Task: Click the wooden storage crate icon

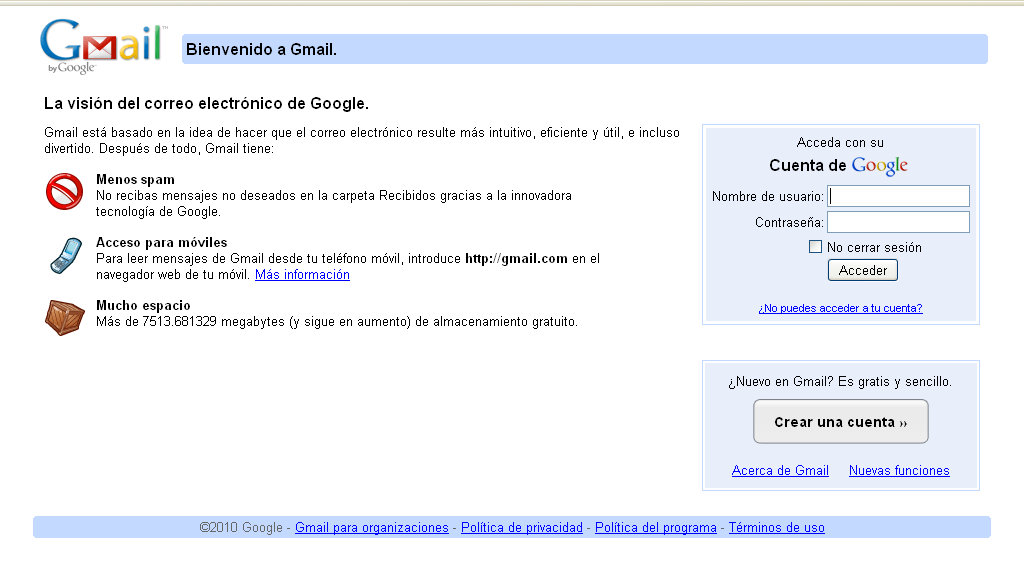Action: [x=65, y=317]
